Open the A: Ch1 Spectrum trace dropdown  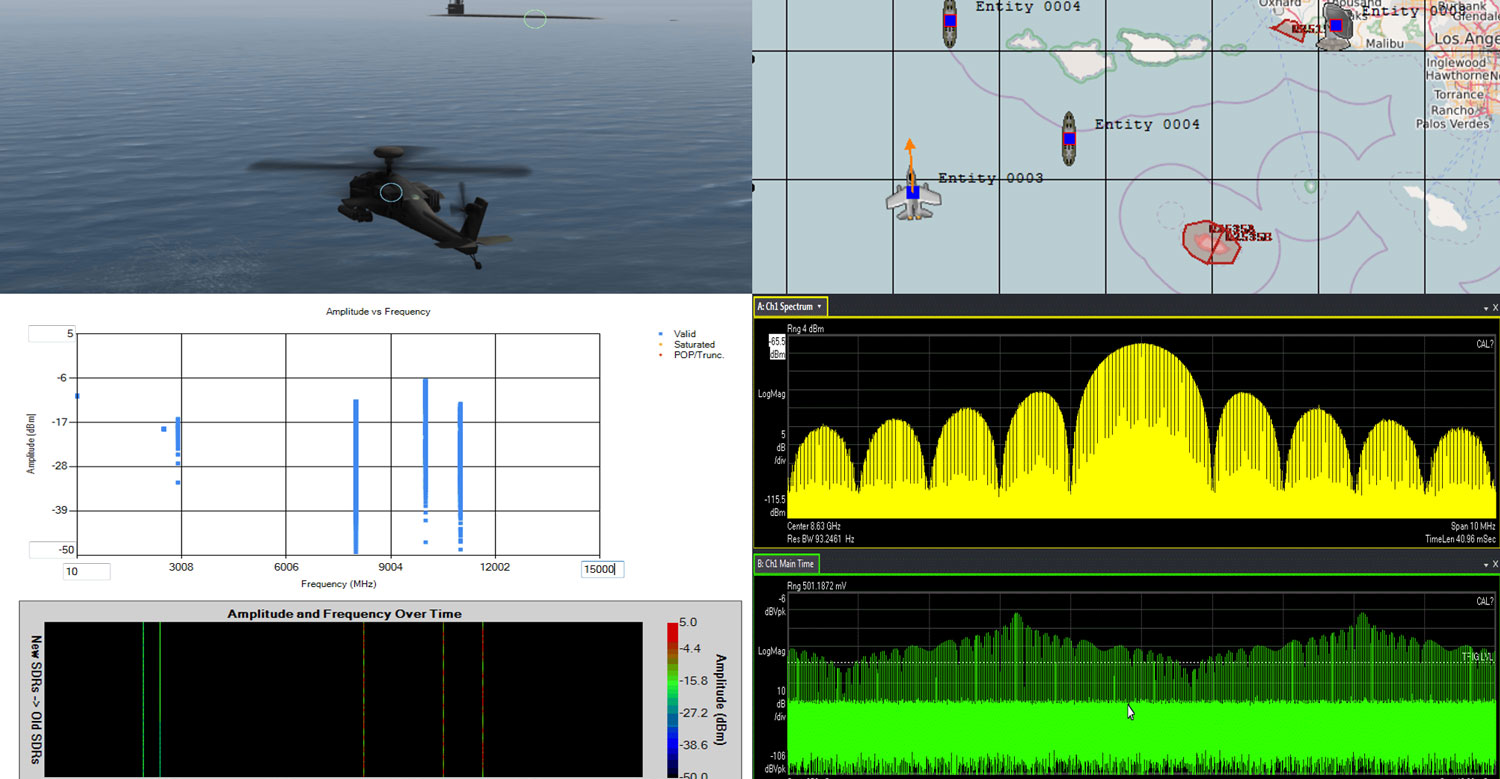point(819,307)
